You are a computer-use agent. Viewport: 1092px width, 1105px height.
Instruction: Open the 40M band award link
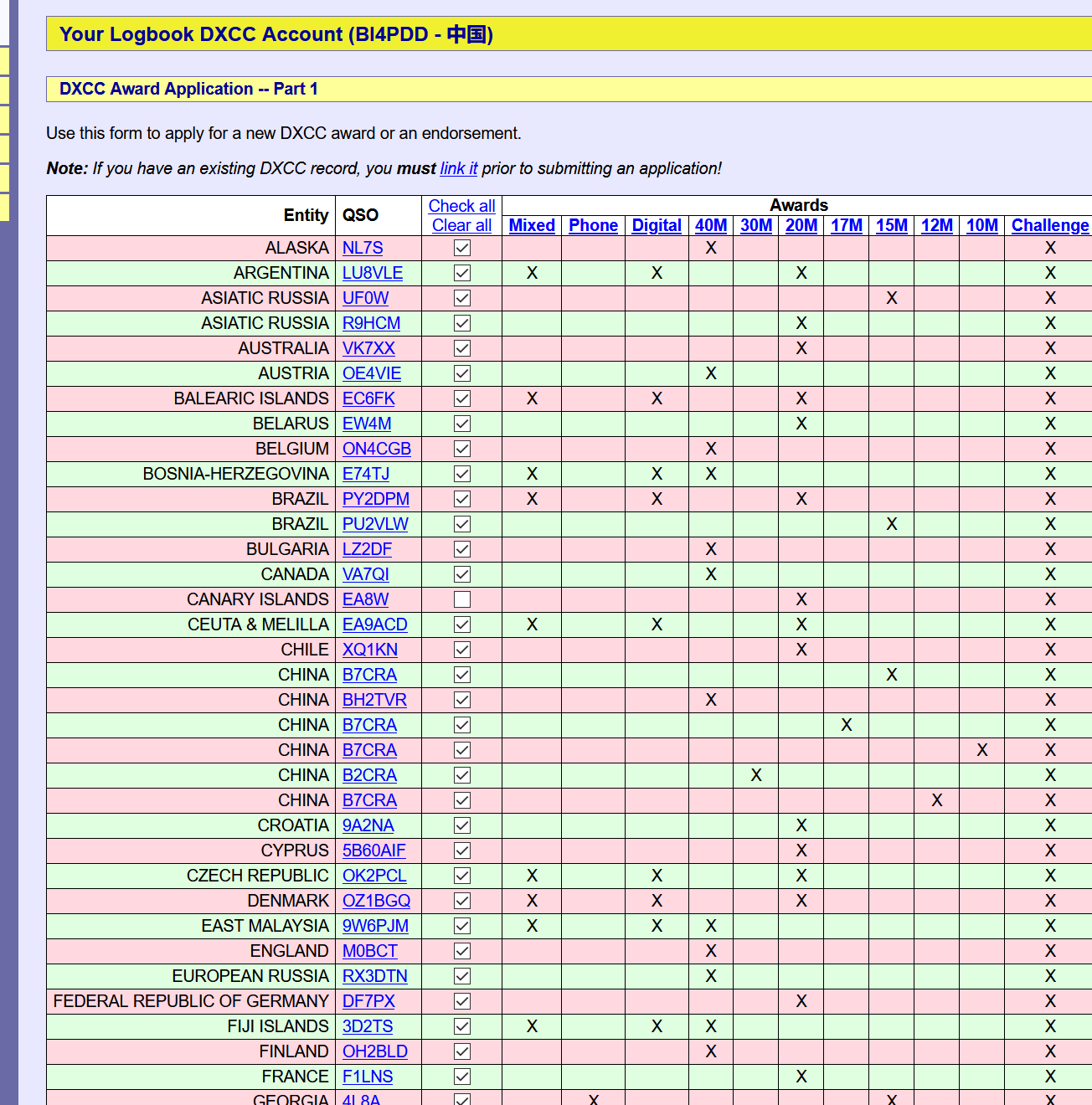(x=711, y=225)
